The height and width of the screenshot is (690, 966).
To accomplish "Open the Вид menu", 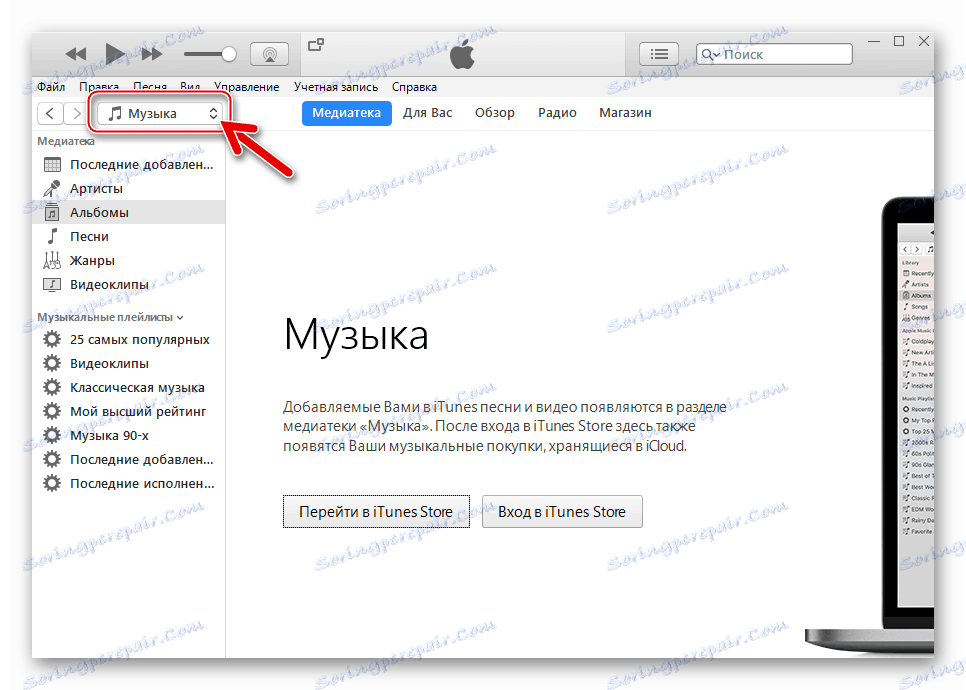I will click(x=190, y=87).
